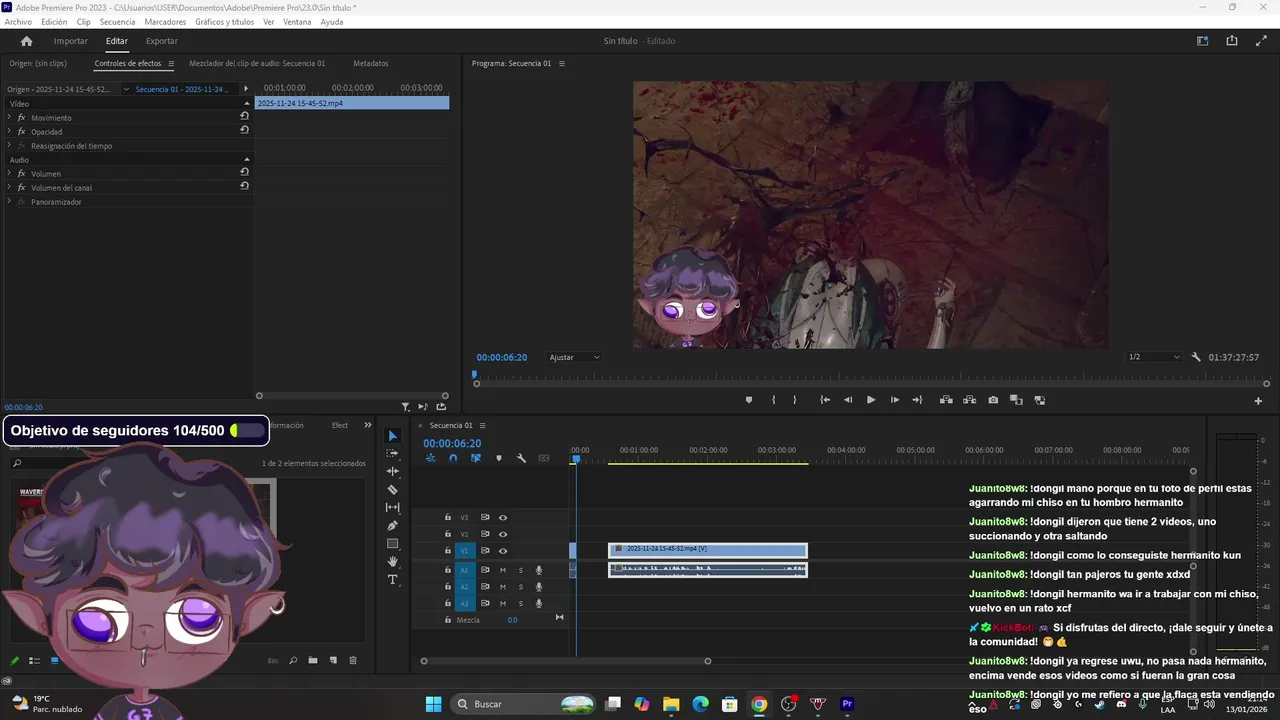Image resolution: width=1280 pixels, height=720 pixels.
Task: Expand the Volumen effect properties
Action: [9, 173]
